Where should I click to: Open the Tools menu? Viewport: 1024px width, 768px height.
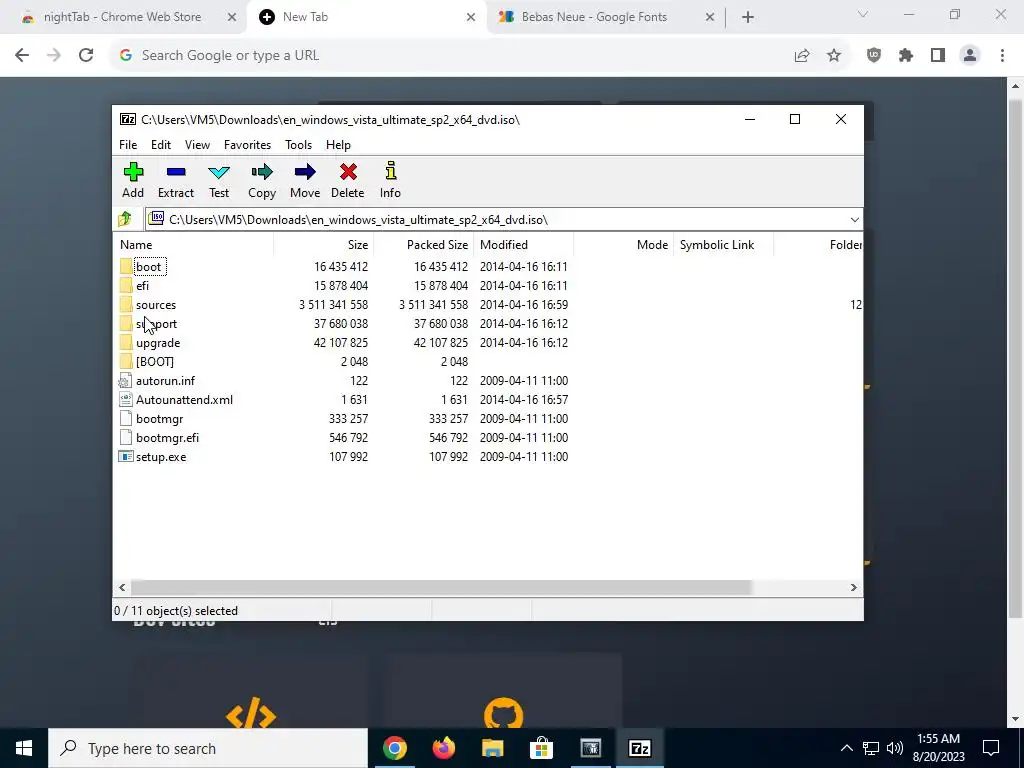tap(298, 145)
